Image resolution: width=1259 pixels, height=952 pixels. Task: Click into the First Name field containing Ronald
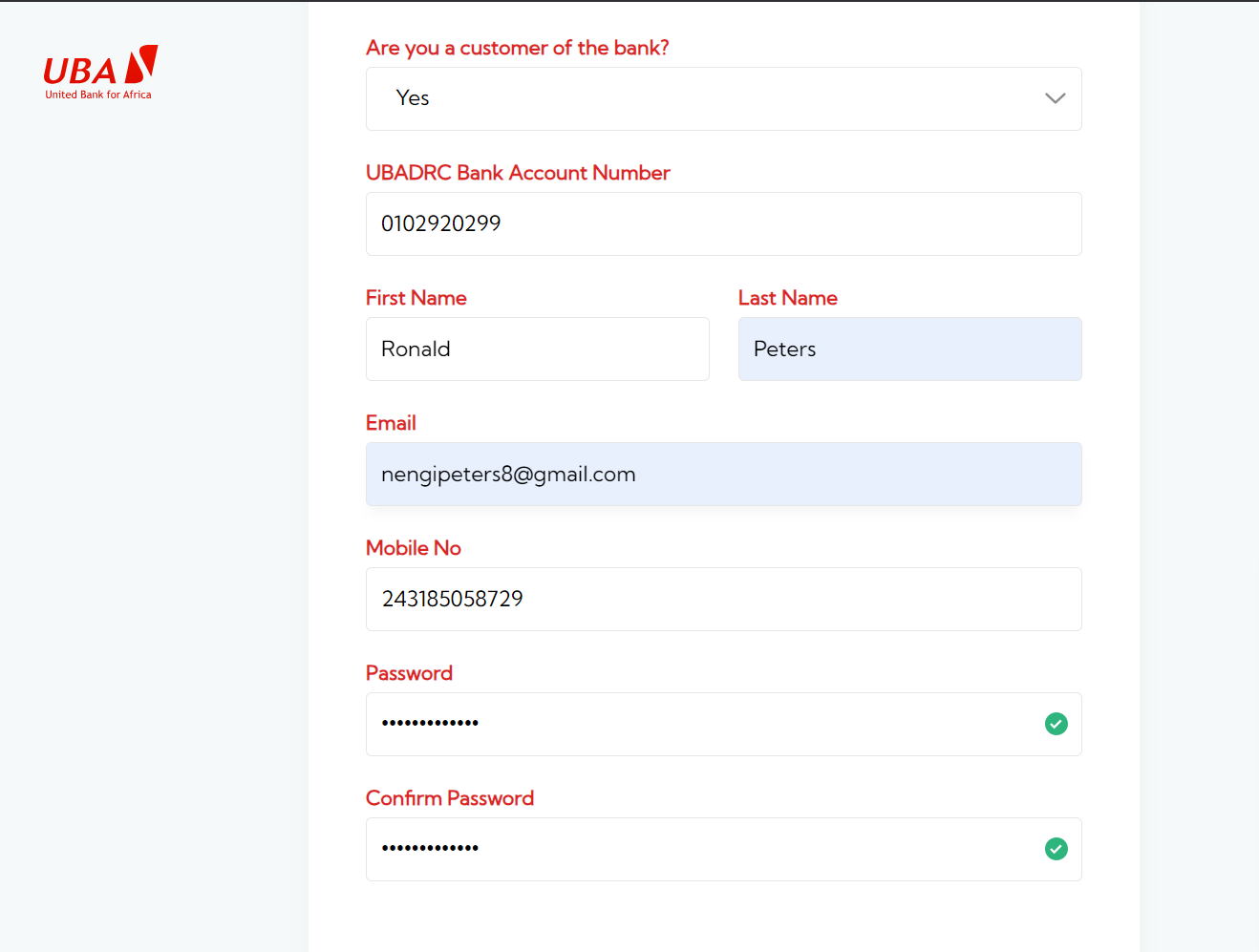coord(537,349)
